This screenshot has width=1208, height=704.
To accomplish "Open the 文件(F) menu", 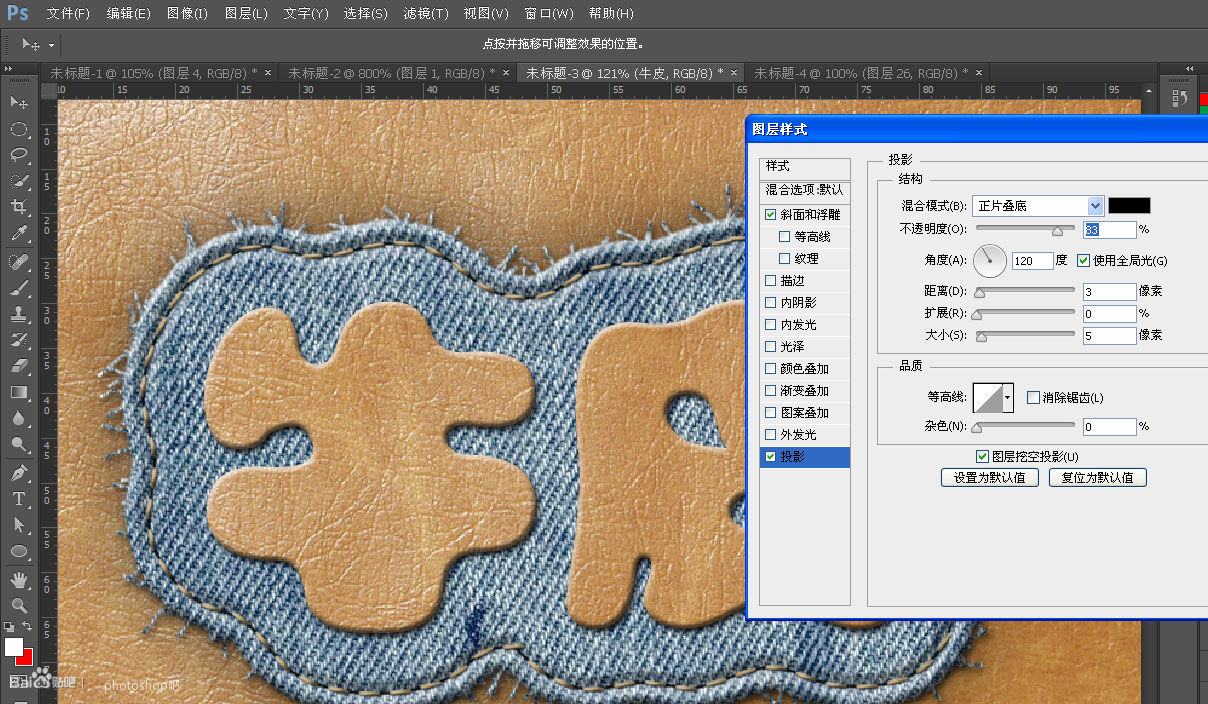I will 68,14.
